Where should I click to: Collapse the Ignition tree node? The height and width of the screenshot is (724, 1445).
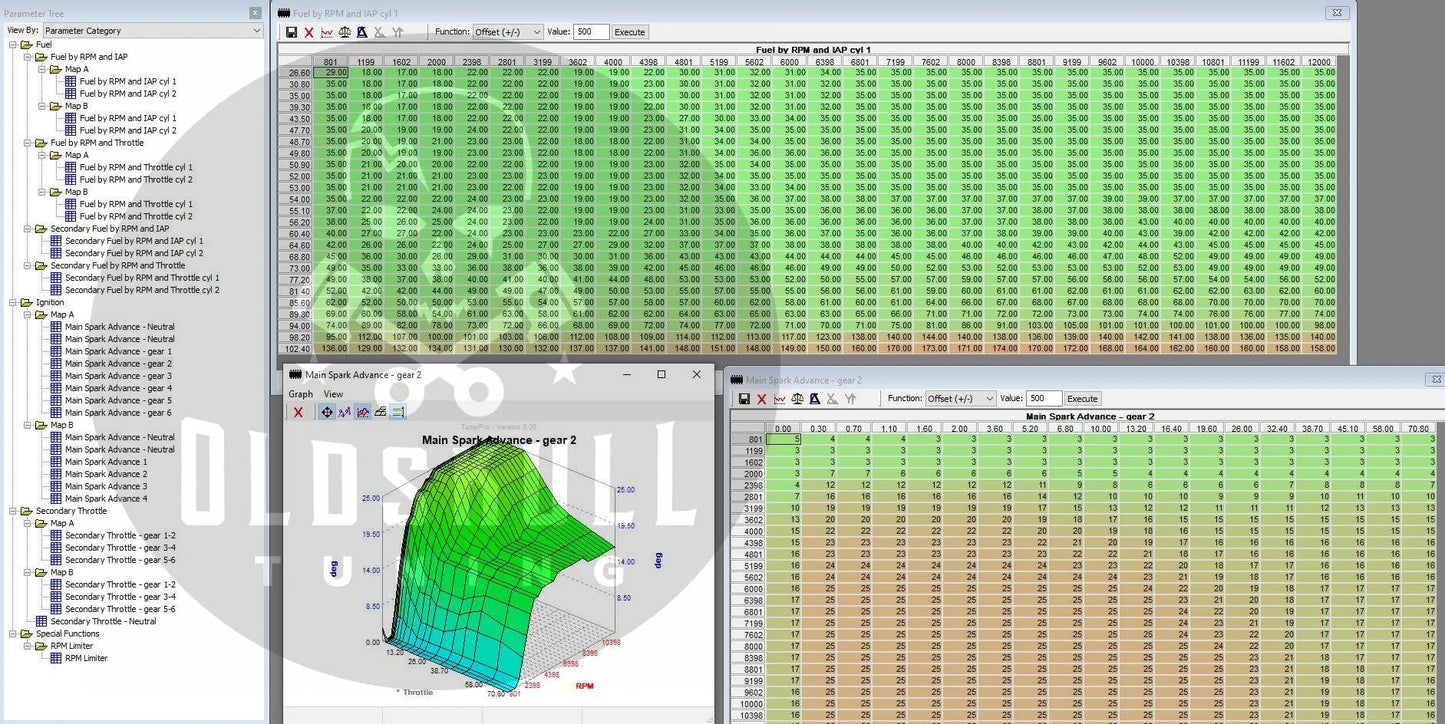13,302
